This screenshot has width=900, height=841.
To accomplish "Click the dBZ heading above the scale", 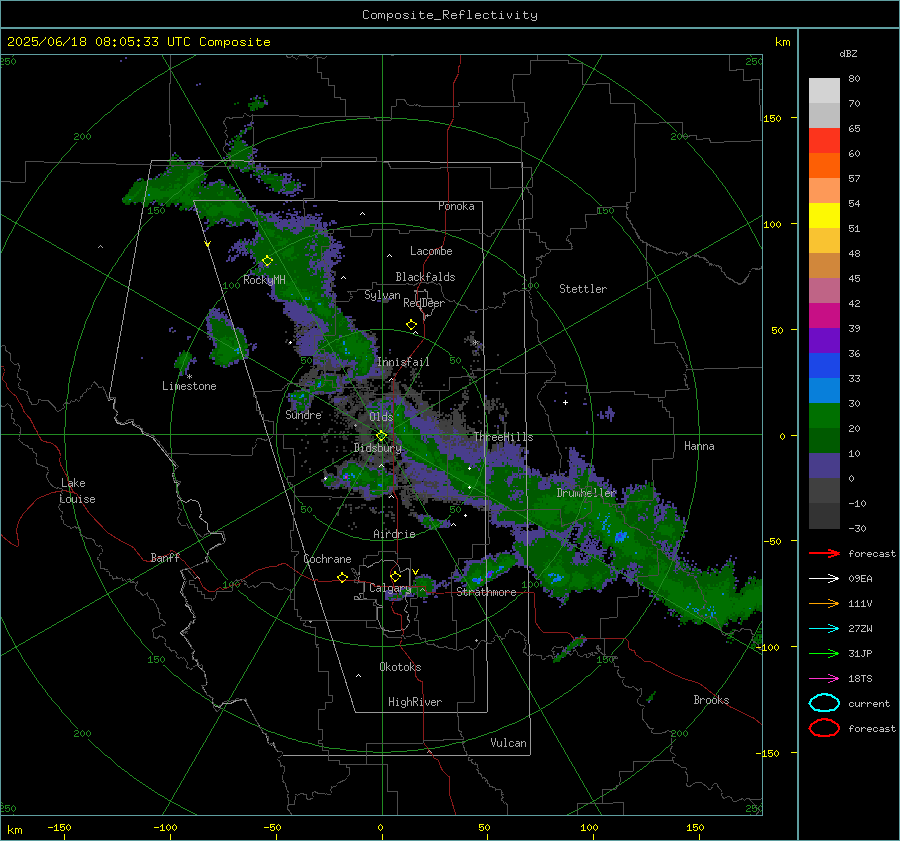I will [848, 53].
